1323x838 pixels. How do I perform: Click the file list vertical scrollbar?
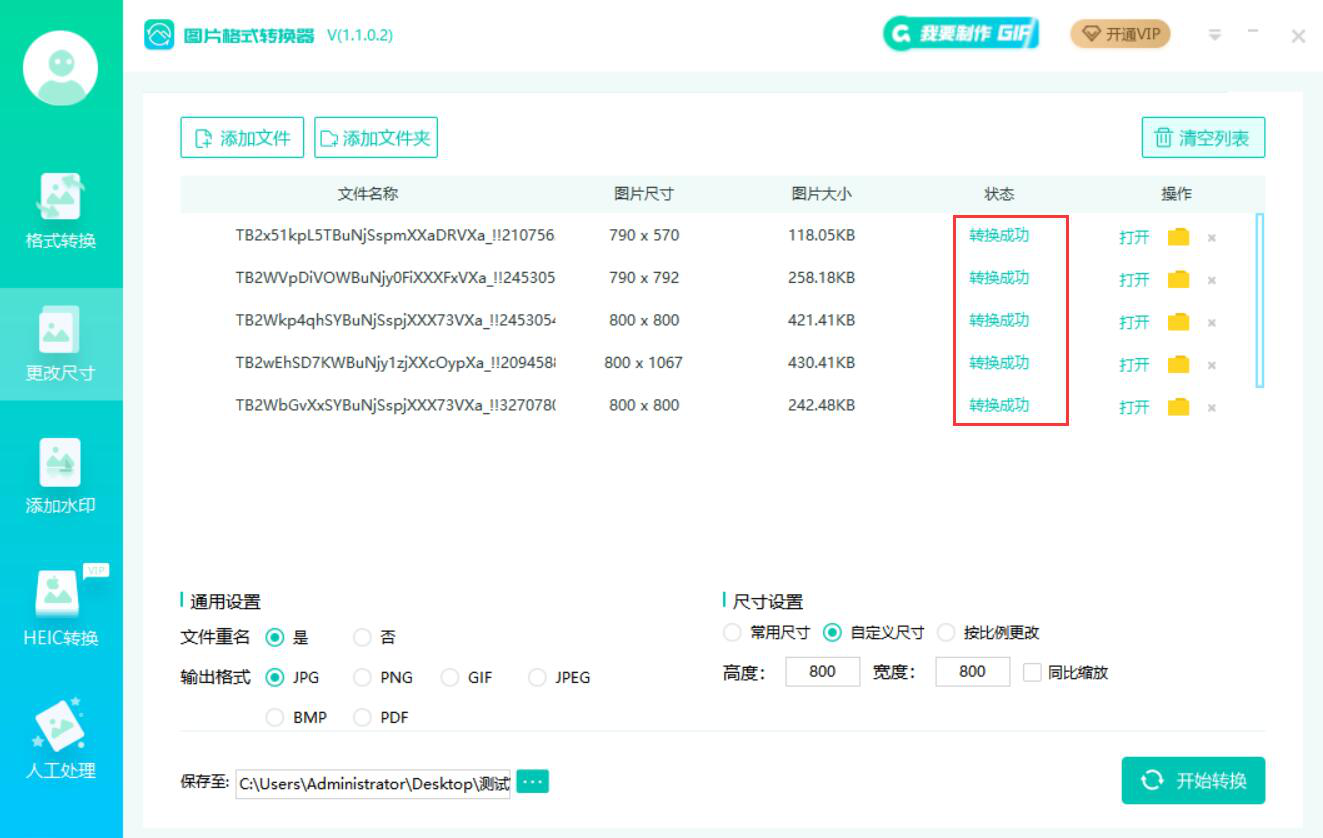(1260, 300)
